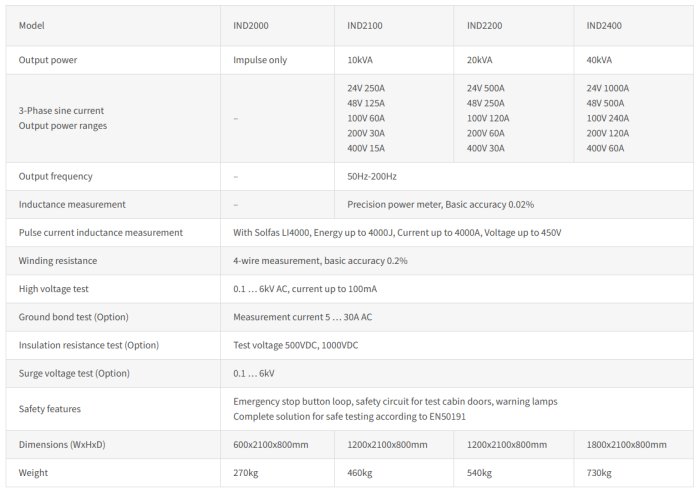Select the '50Hz-200Hz' output frequency value

372,176
